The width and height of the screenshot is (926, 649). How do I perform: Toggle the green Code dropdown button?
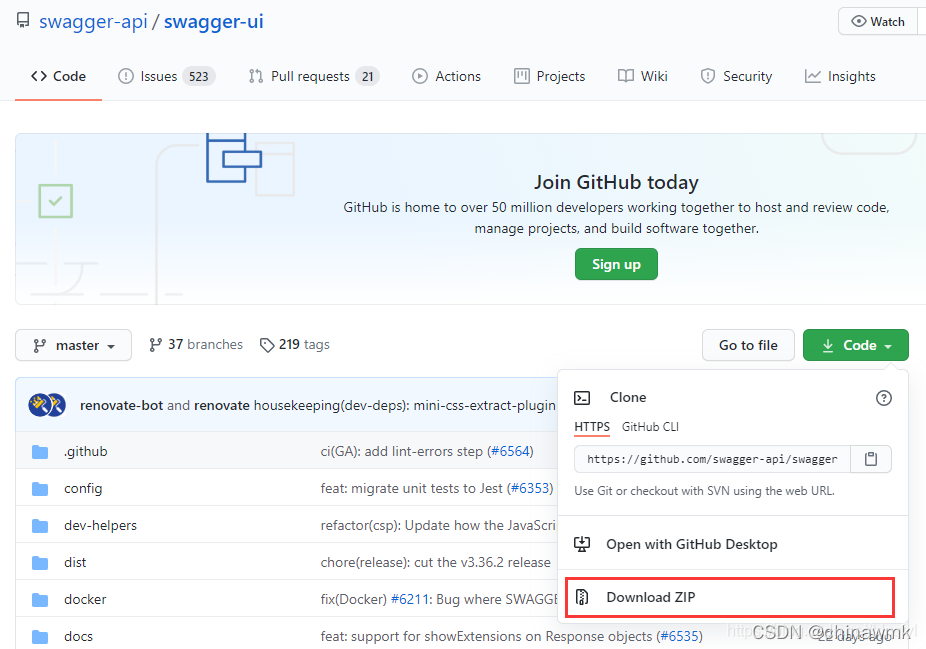tap(856, 345)
